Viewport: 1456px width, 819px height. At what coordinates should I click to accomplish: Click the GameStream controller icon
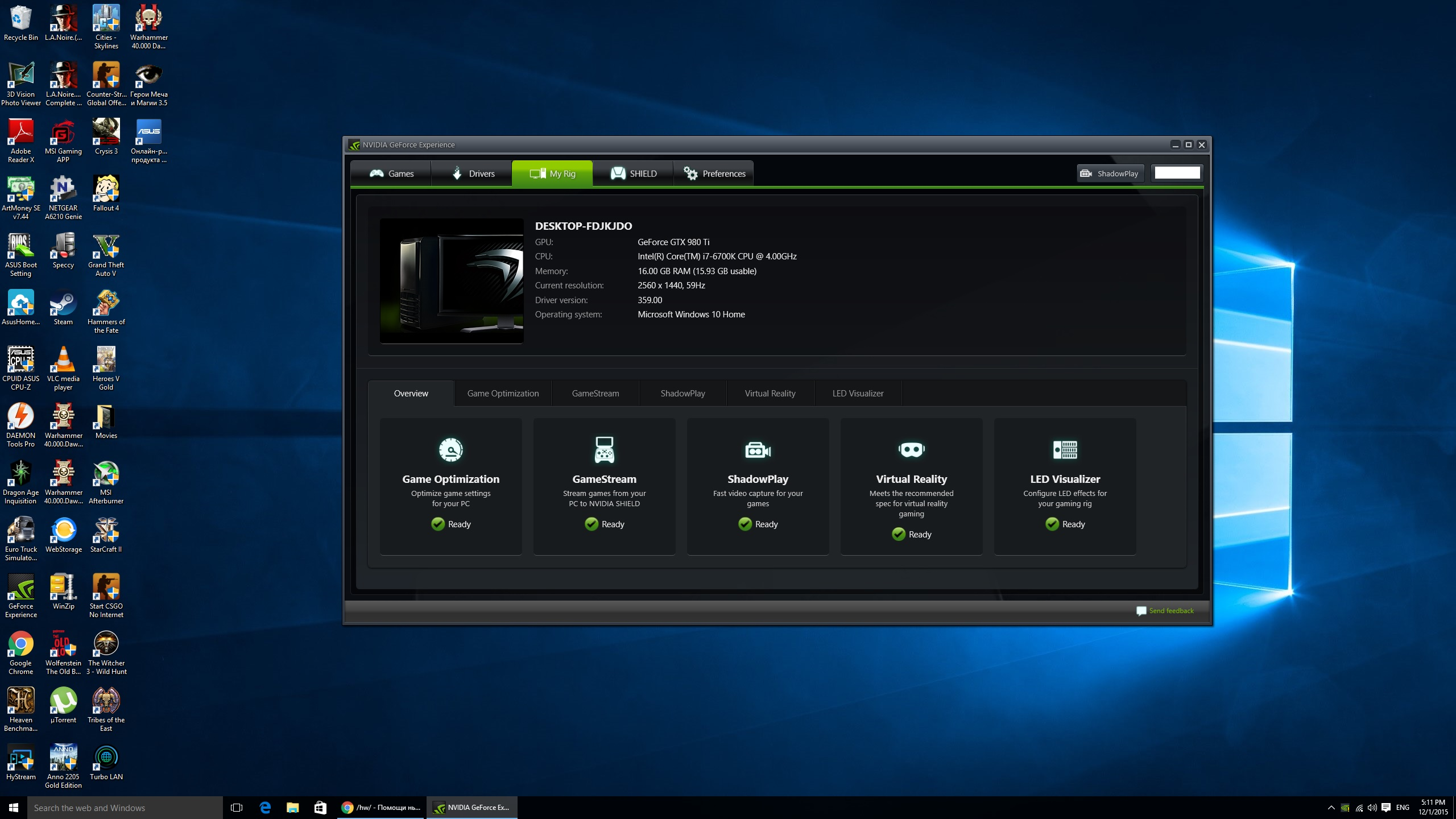[604, 450]
